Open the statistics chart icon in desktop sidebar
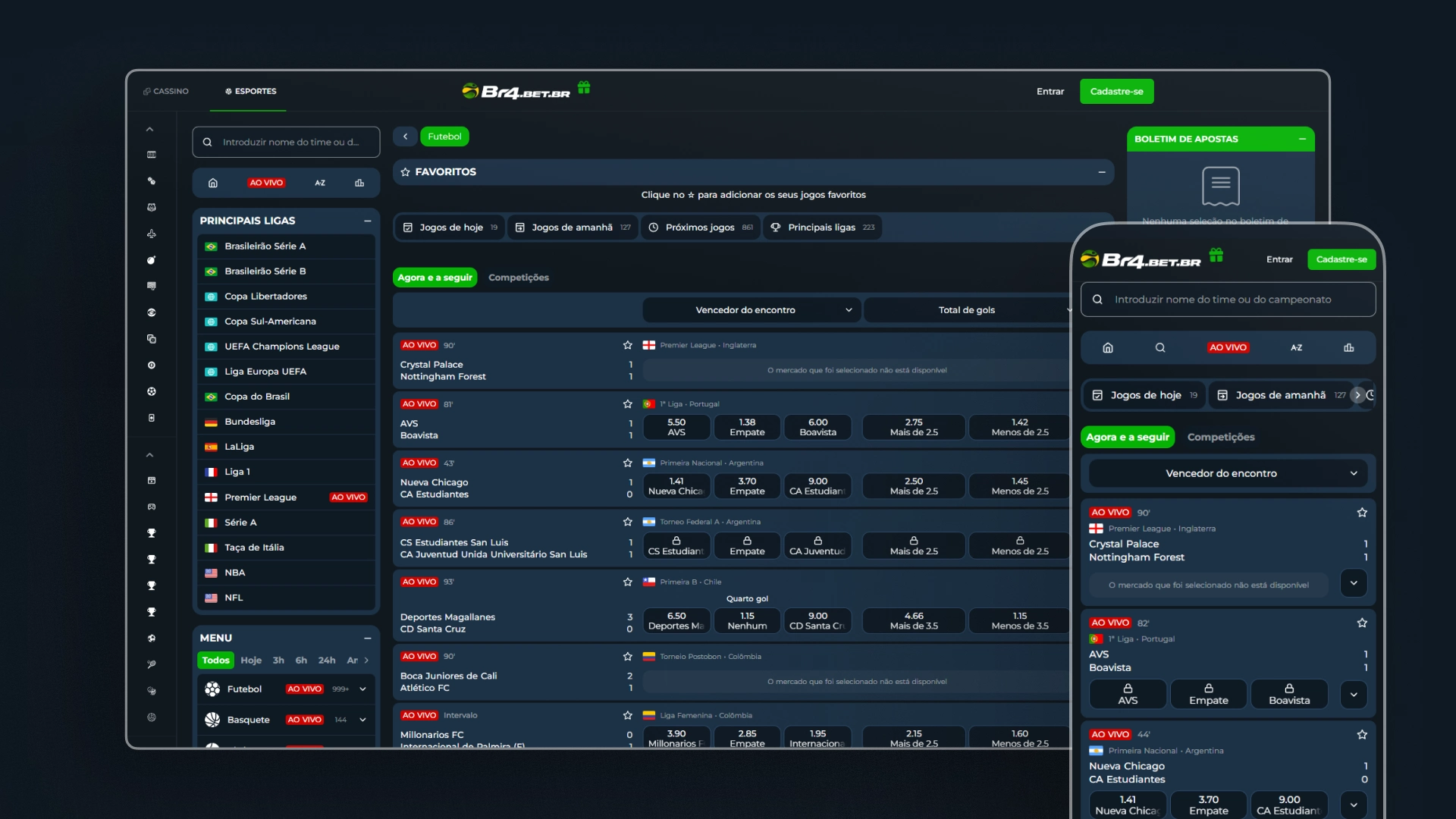 (359, 183)
